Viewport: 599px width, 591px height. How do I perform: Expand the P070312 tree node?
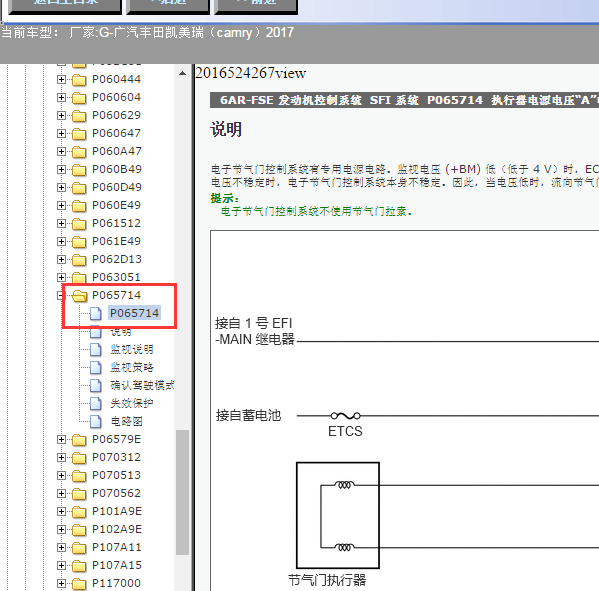coord(61,457)
